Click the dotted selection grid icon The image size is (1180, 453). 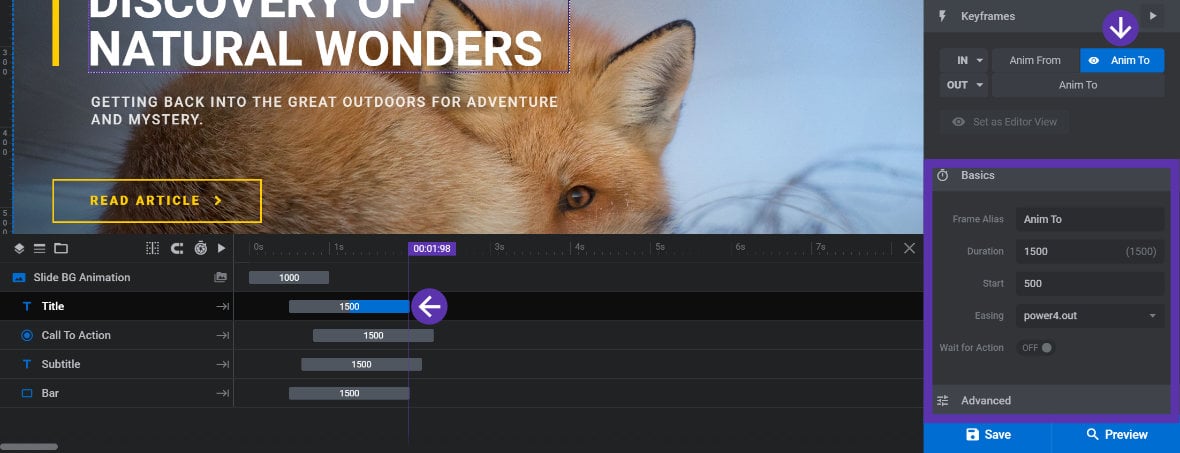(153, 248)
